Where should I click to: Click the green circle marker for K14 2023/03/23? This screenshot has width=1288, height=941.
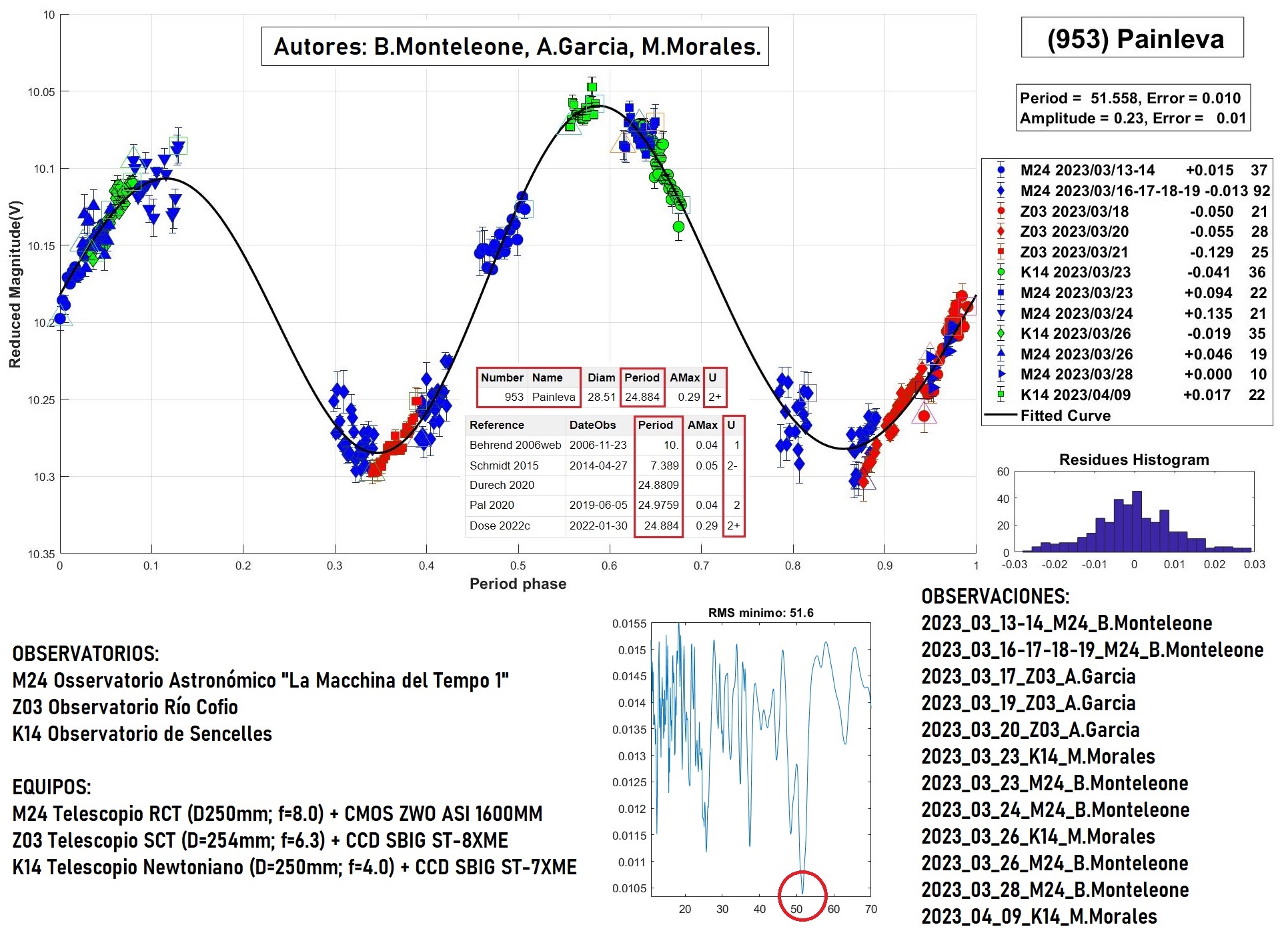[x=1001, y=272]
